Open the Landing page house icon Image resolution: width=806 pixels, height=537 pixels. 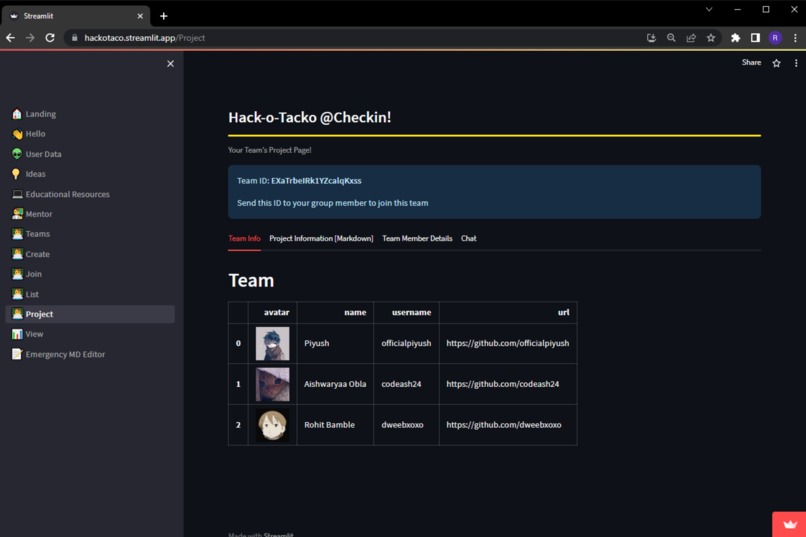17,114
